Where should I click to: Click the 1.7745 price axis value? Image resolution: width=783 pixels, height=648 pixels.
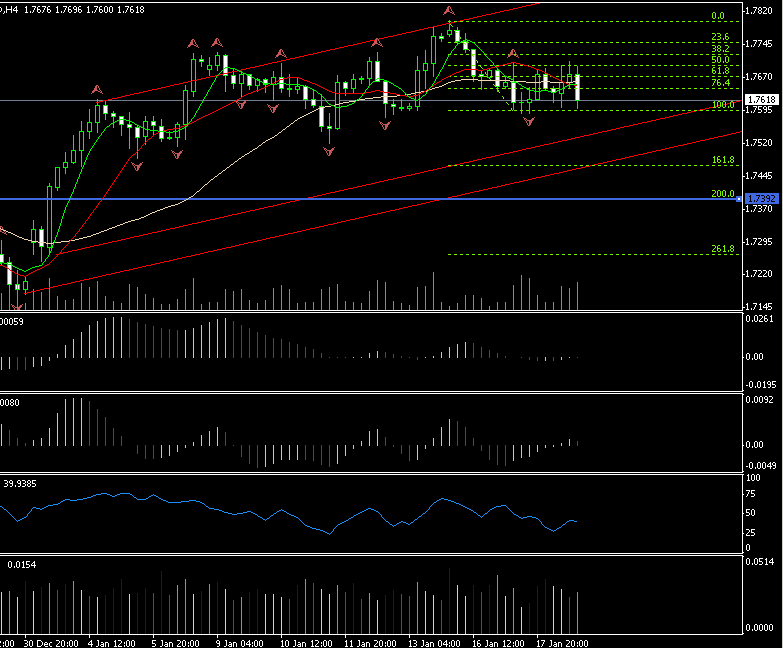click(x=759, y=44)
